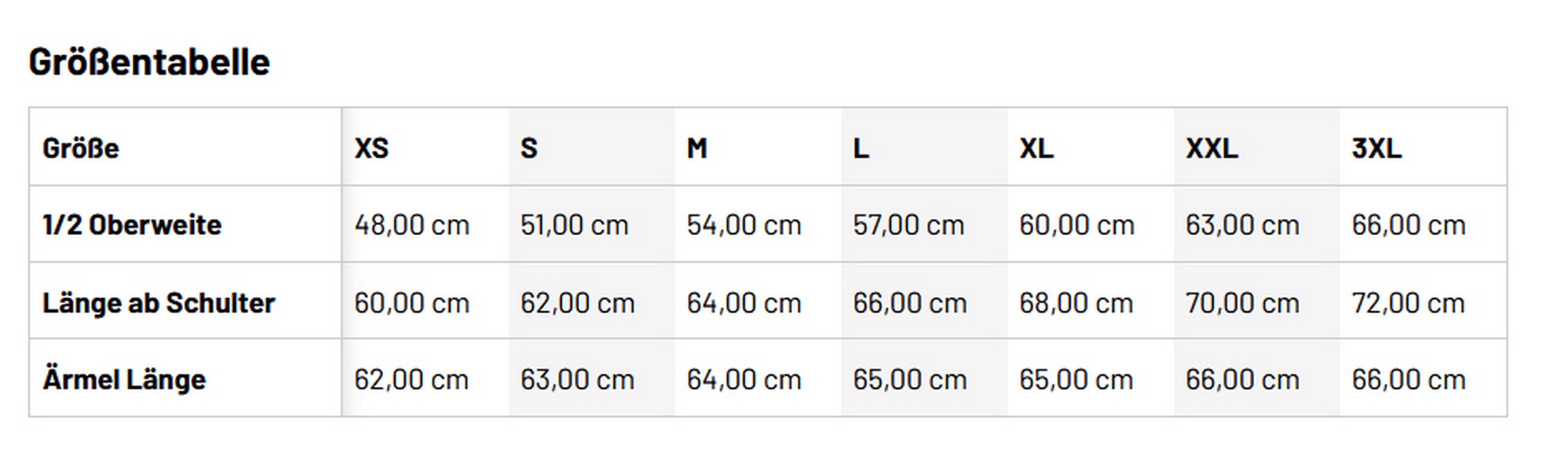Click the 70,00 cm XXL length cell

(1242, 303)
